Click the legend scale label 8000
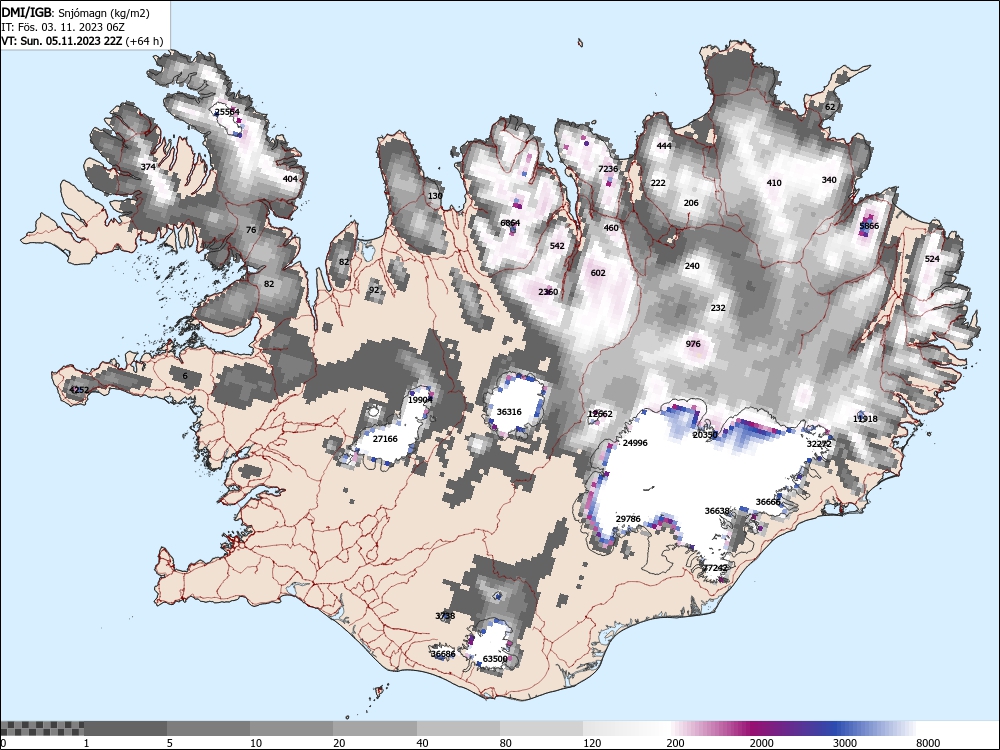This screenshot has width=1000, height=750. [x=929, y=743]
